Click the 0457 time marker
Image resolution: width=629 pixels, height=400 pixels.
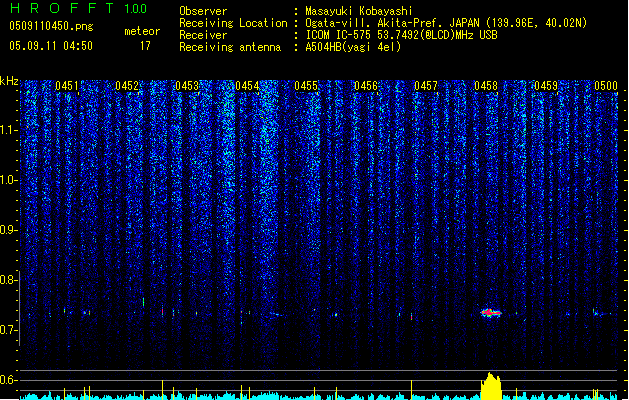coord(426,86)
